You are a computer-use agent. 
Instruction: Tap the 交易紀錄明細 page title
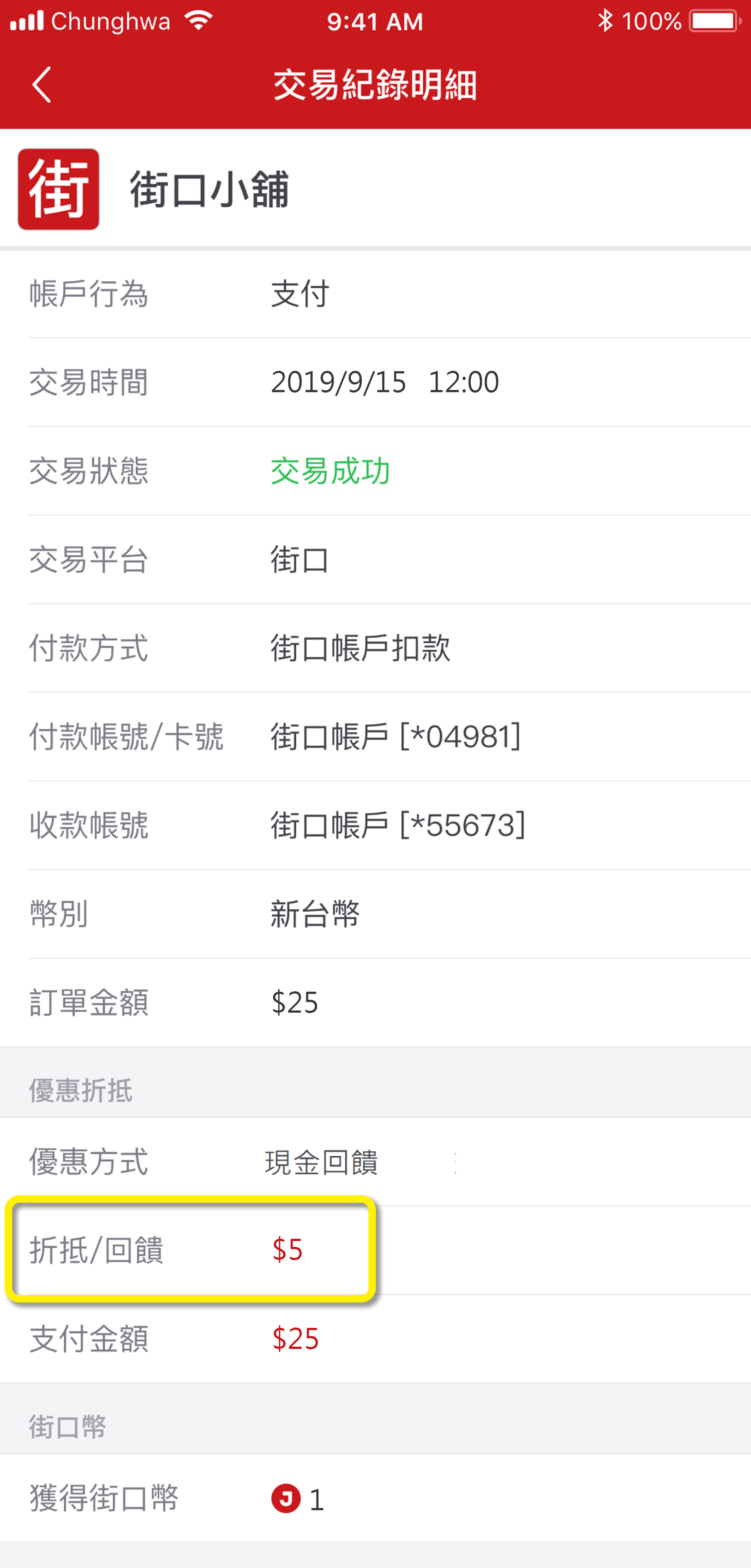pyautogui.click(x=375, y=85)
